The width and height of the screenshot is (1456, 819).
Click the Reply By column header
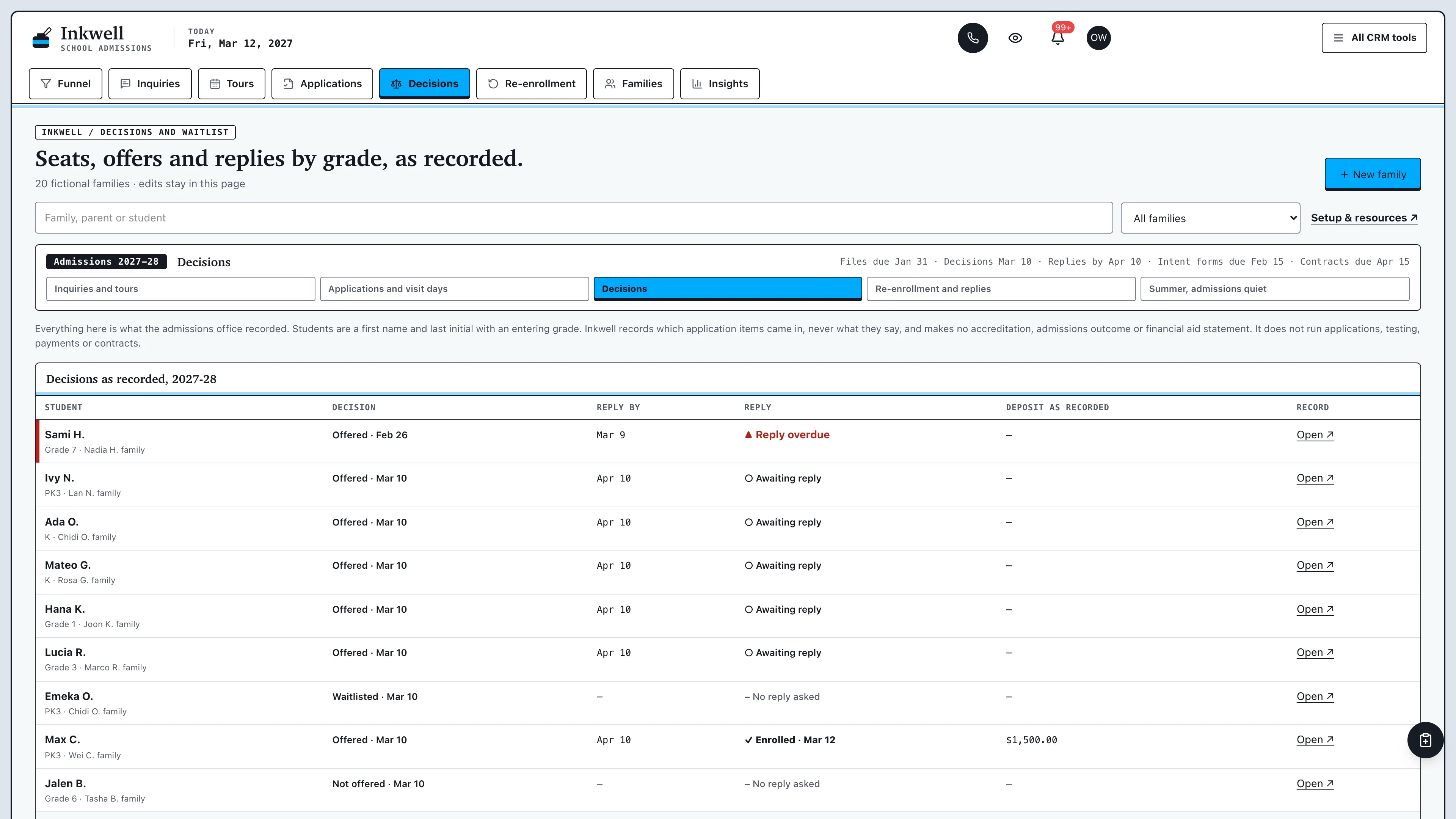[618, 408]
